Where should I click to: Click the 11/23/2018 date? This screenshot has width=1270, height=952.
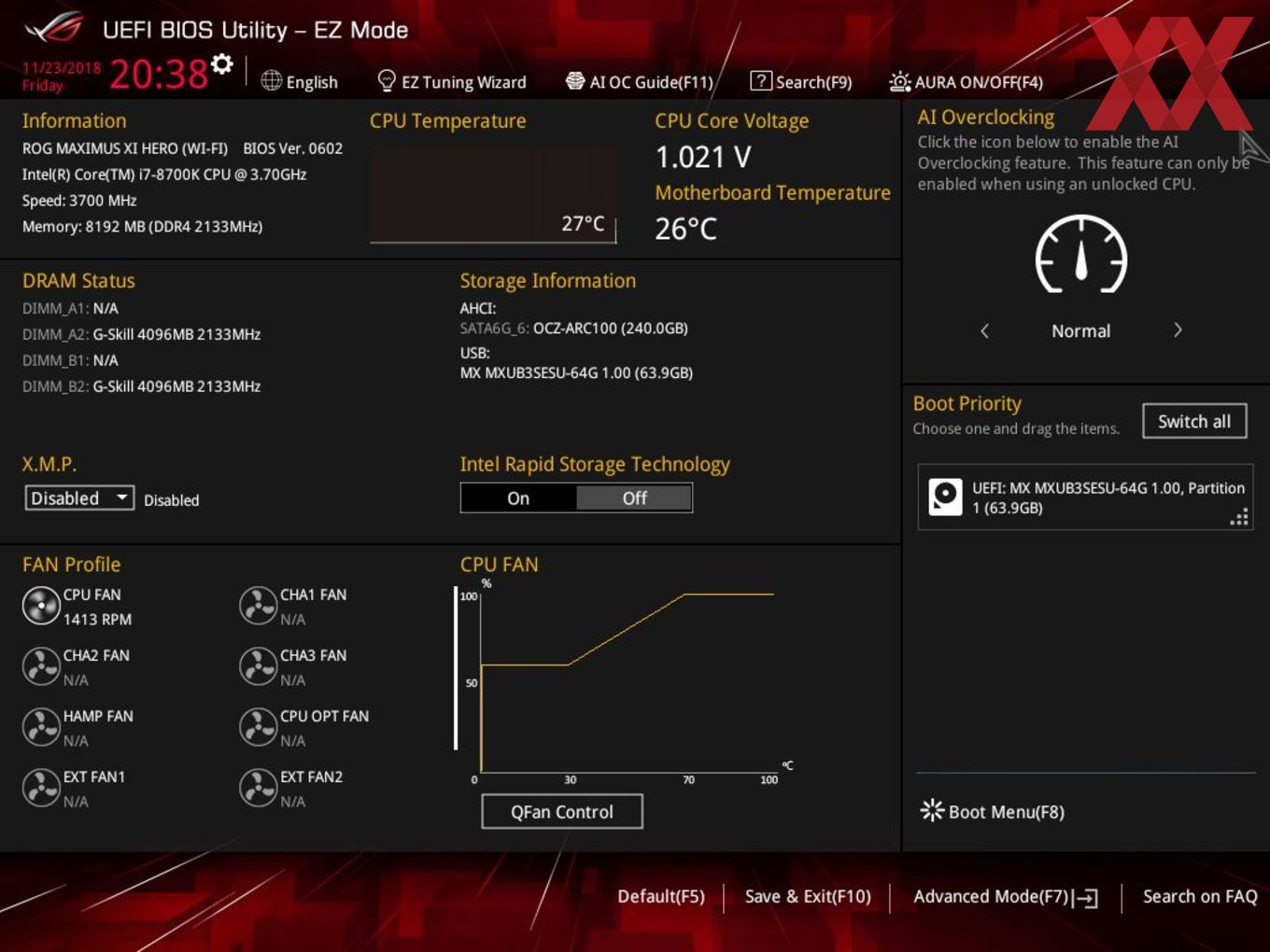pos(62,68)
